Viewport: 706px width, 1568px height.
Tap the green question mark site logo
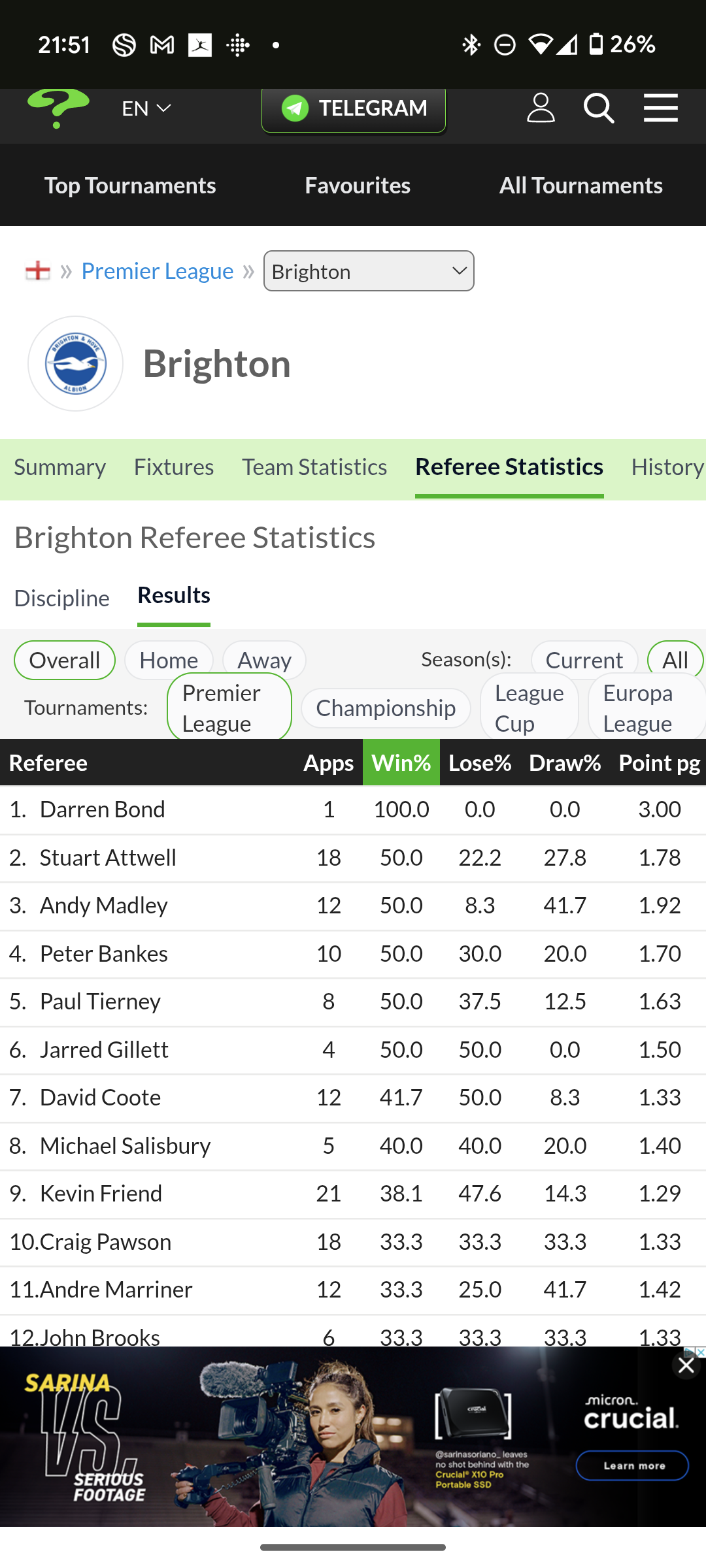[58, 108]
